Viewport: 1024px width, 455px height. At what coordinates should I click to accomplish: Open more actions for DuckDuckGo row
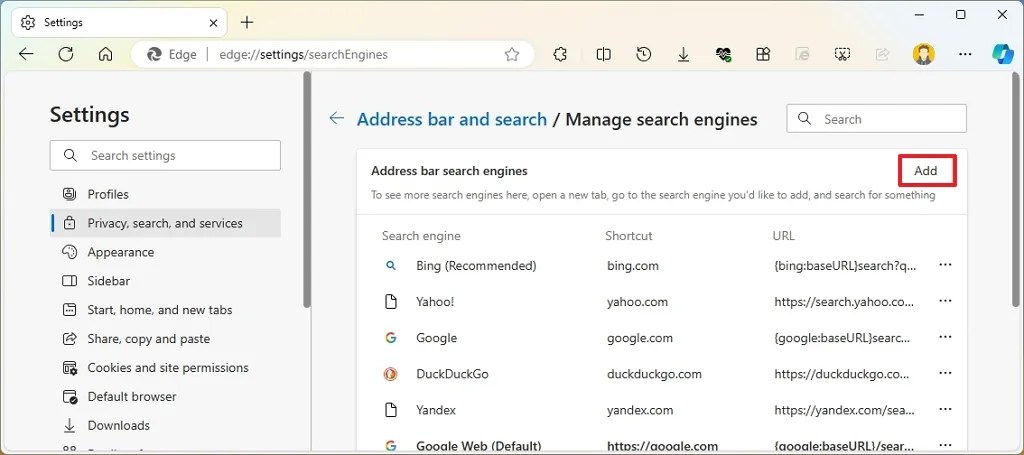pos(945,373)
